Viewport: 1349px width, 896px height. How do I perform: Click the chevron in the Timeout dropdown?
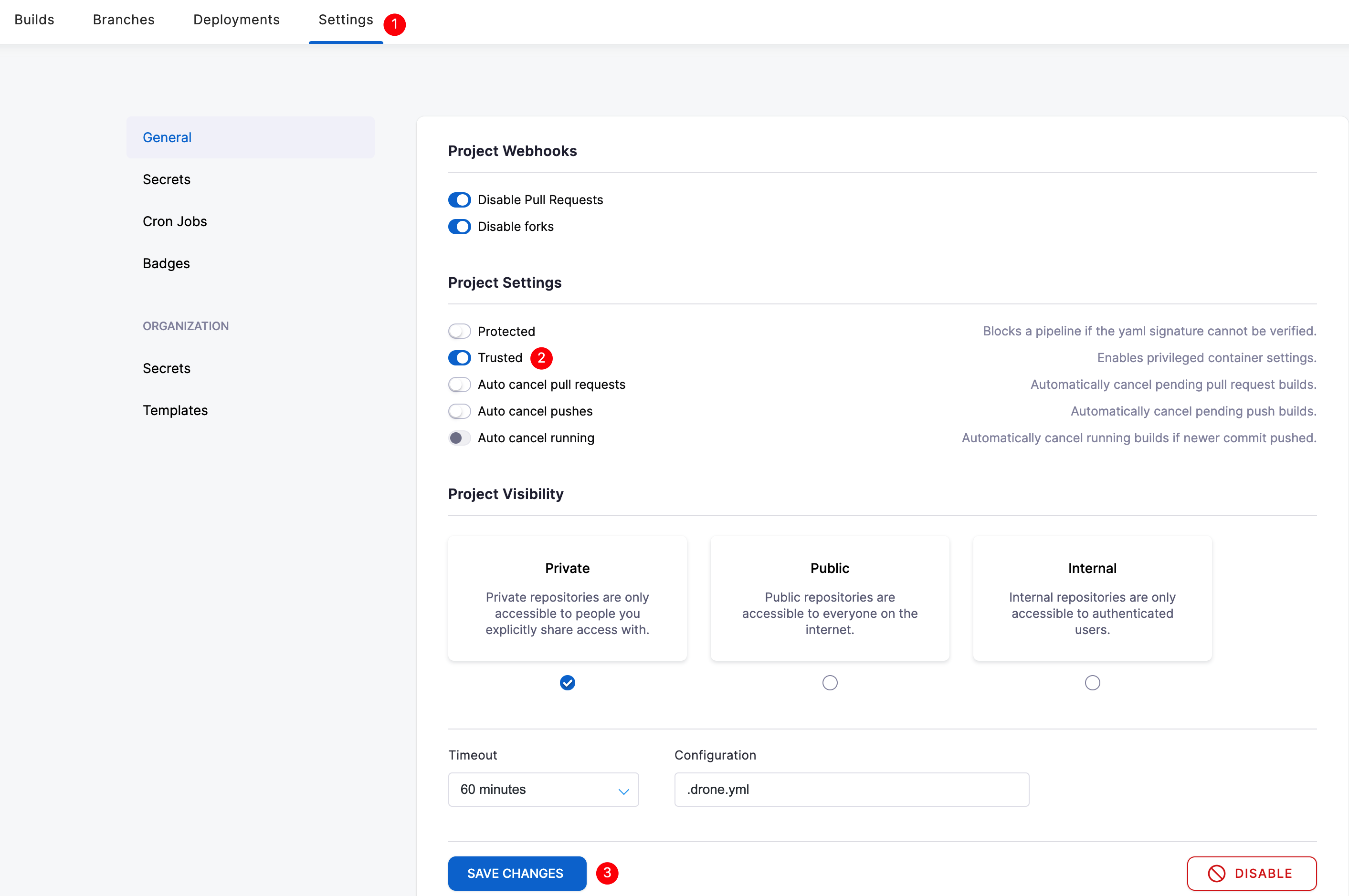pos(623,792)
